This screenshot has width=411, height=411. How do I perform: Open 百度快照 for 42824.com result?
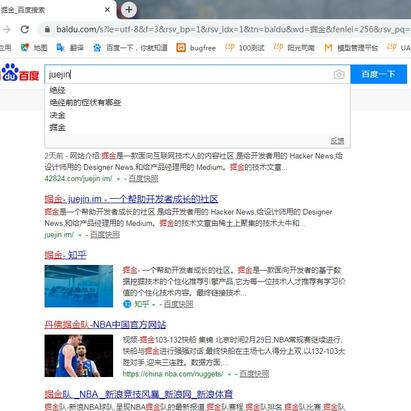click(x=143, y=179)
